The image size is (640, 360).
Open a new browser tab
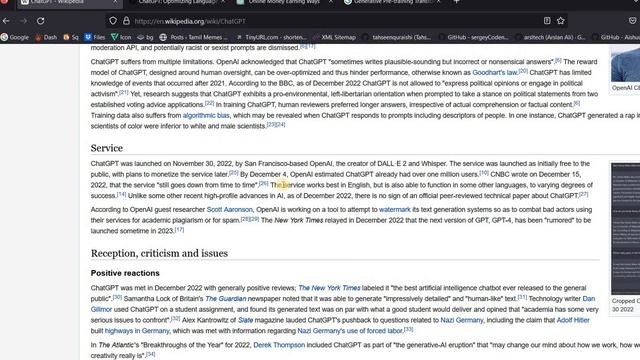(456, 2)
